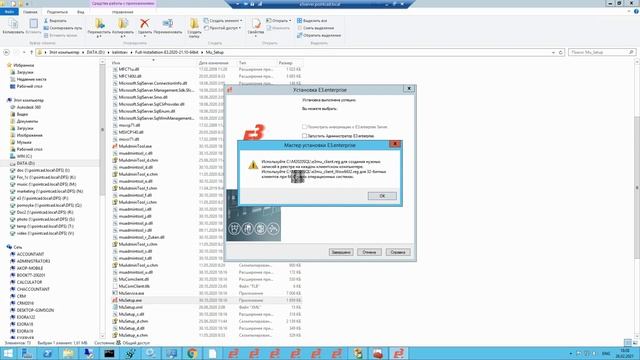Select the MuSetup.xml file row
This screenshot has height=360, width=640.
click(x=206, y=307)
